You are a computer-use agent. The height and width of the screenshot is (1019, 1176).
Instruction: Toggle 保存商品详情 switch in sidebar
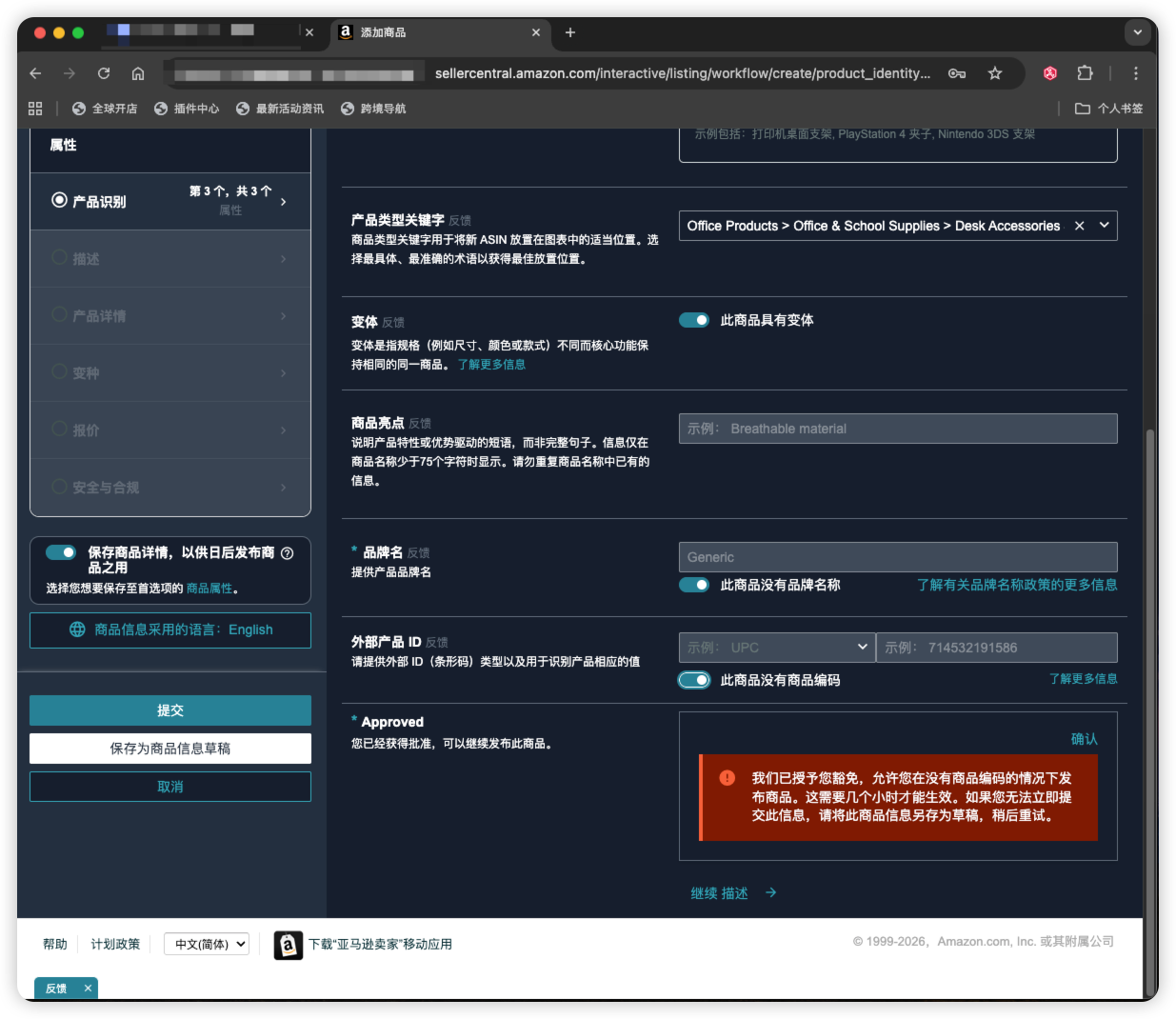(61, 552)
